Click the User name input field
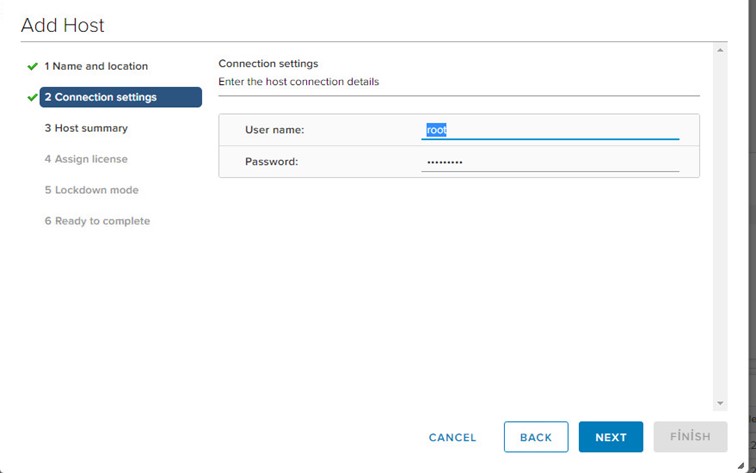Viewport: 756px width, 473px height. (550, 130)
